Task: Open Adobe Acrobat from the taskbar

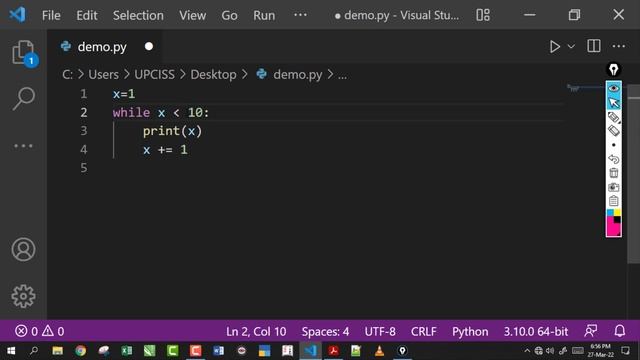Action: (333, 351)
